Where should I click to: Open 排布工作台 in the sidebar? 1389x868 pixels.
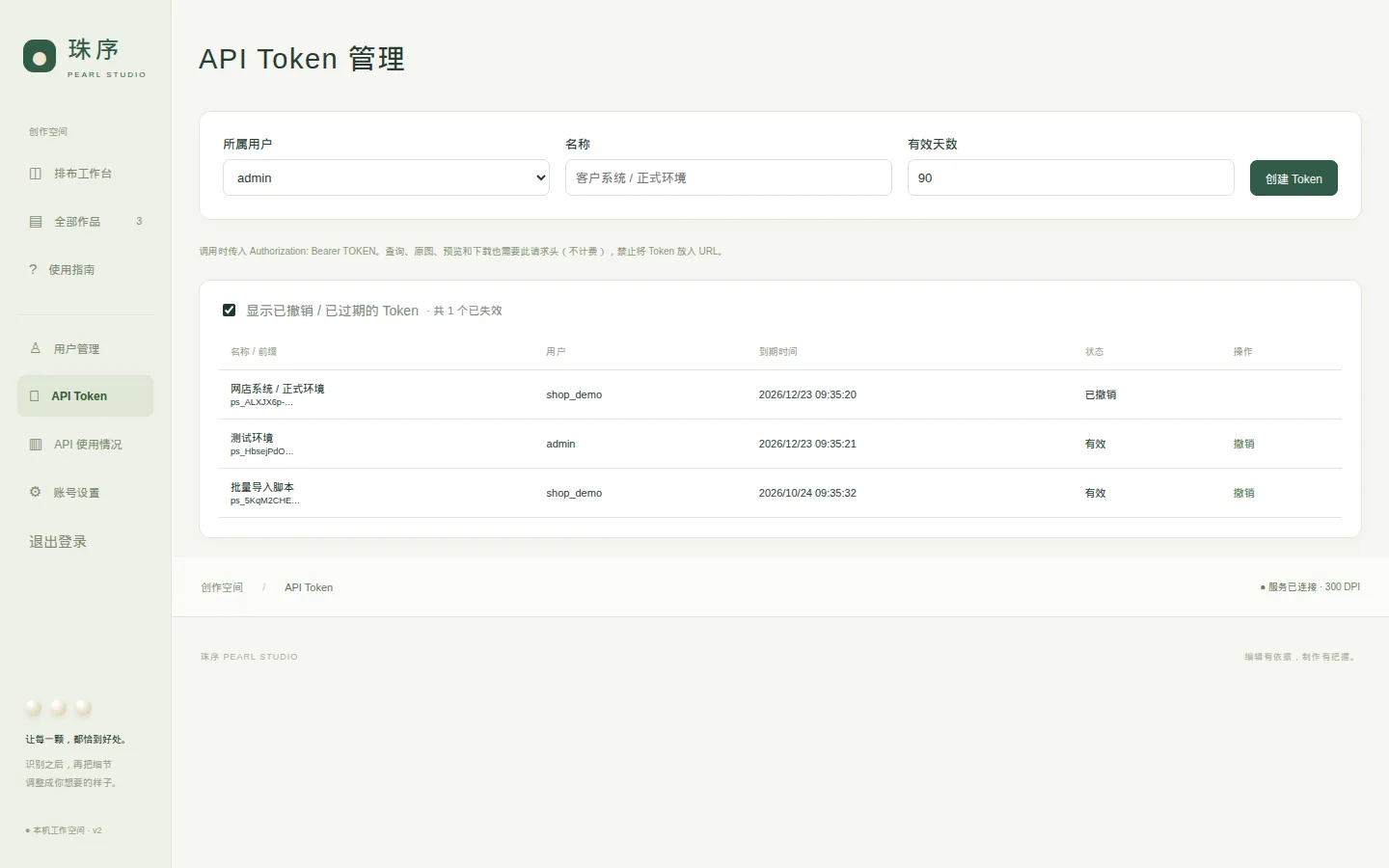pos(85,174)
